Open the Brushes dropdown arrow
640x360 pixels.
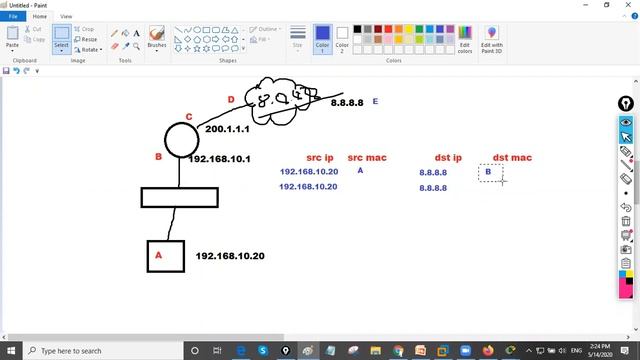tap(157, 51)
